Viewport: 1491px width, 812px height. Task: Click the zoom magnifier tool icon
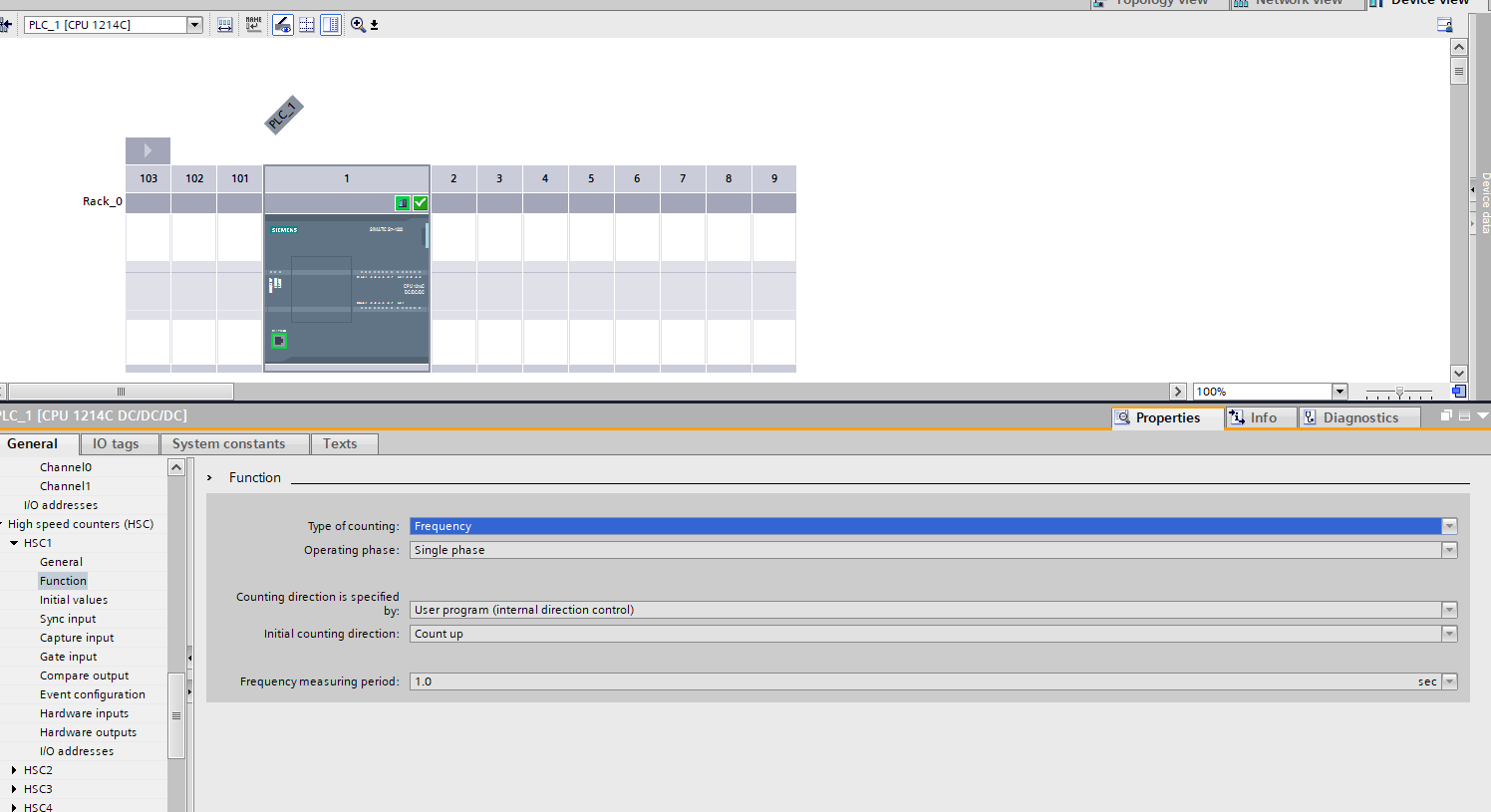click(358, 25)
